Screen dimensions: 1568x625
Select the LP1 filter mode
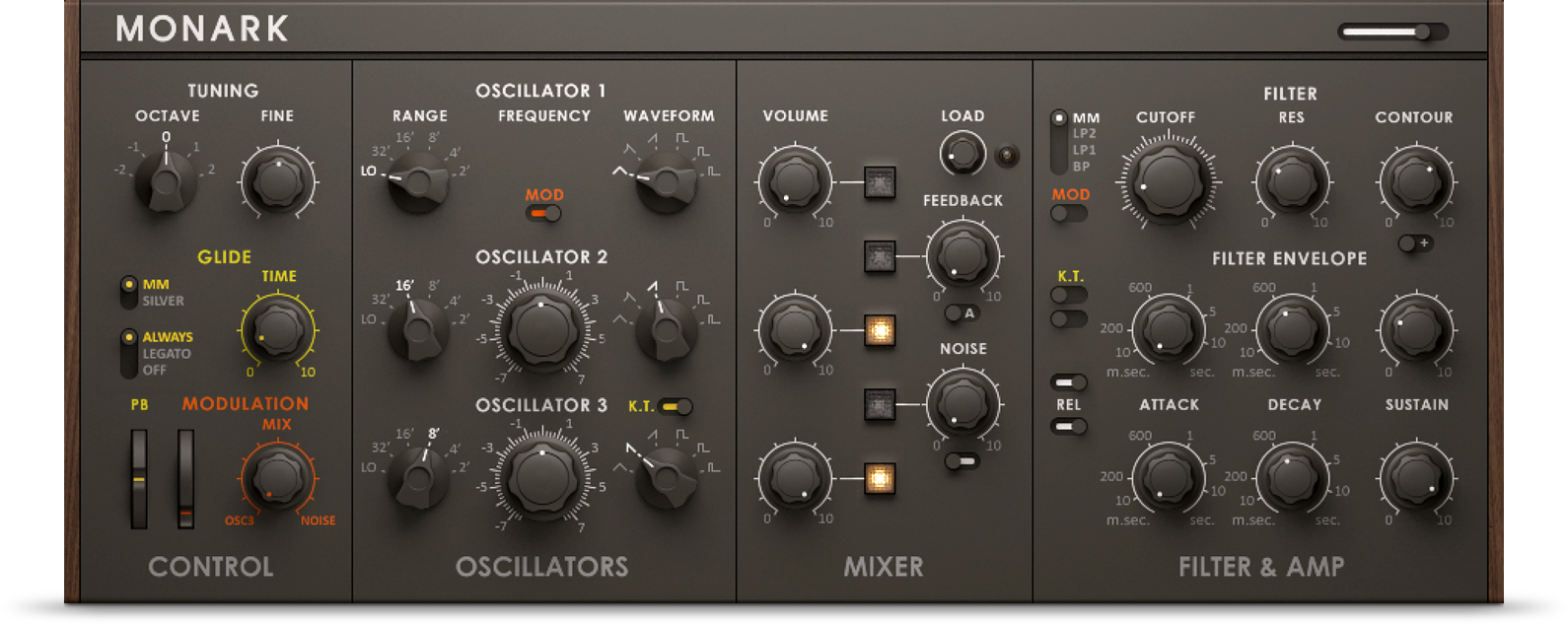point(1084,150)
